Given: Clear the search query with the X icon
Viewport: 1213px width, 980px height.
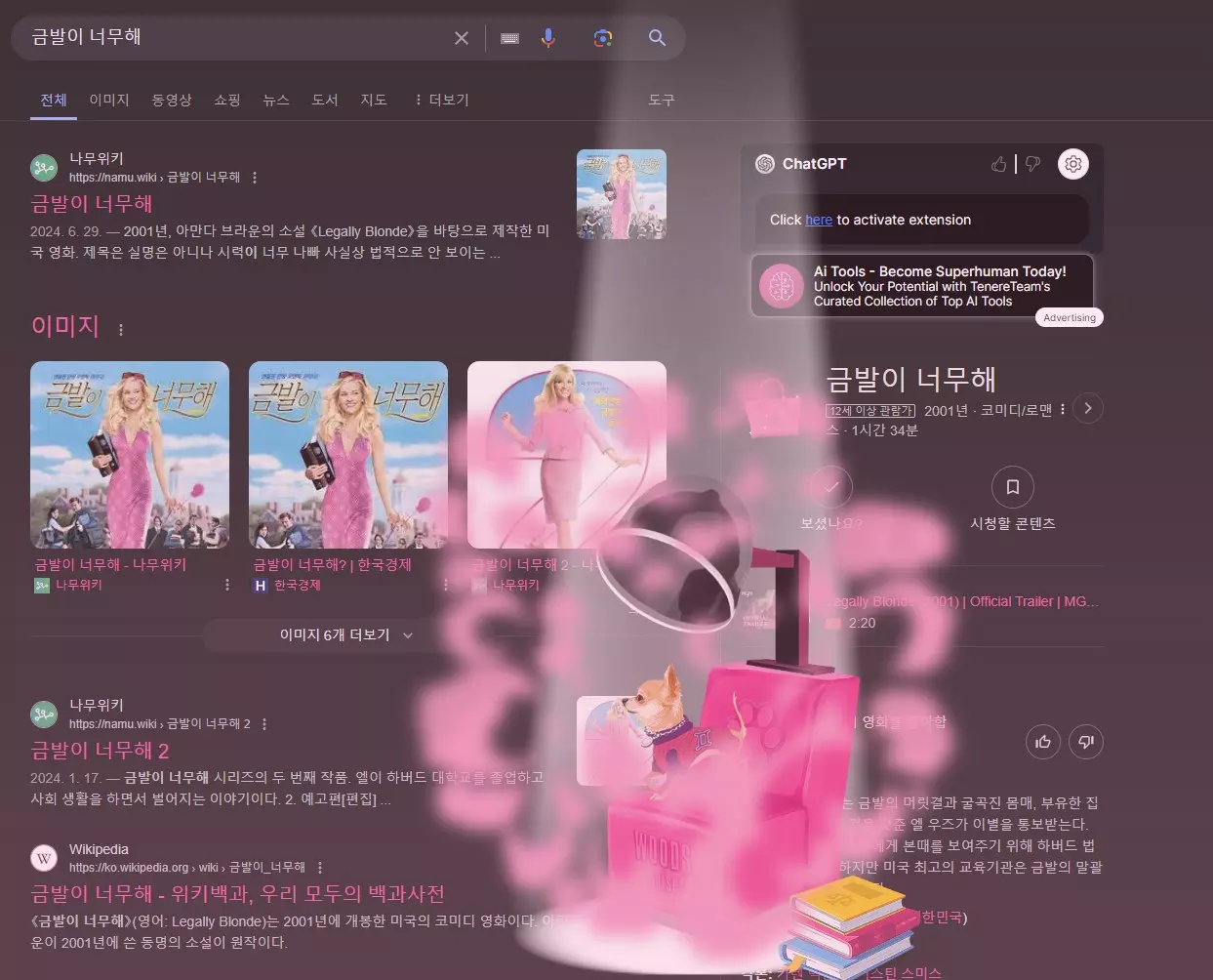Looking at the screenshot, I should coord(461,37).
